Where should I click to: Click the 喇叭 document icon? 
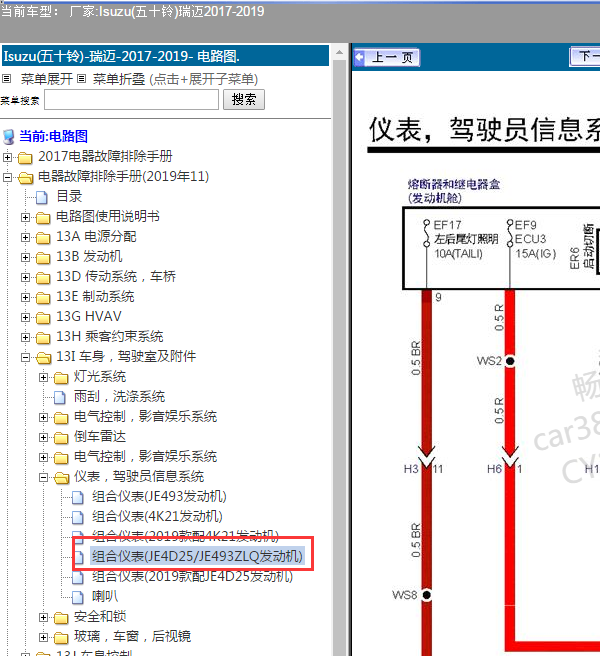78,597
